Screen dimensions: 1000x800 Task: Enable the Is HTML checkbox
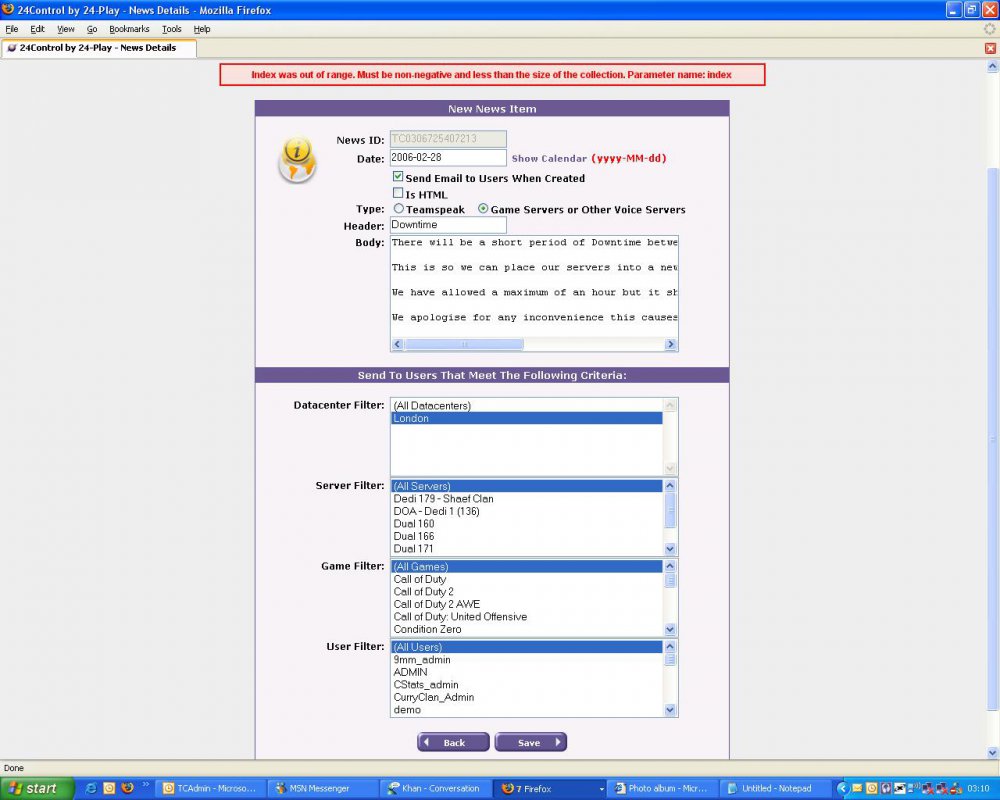pos(398,193)
